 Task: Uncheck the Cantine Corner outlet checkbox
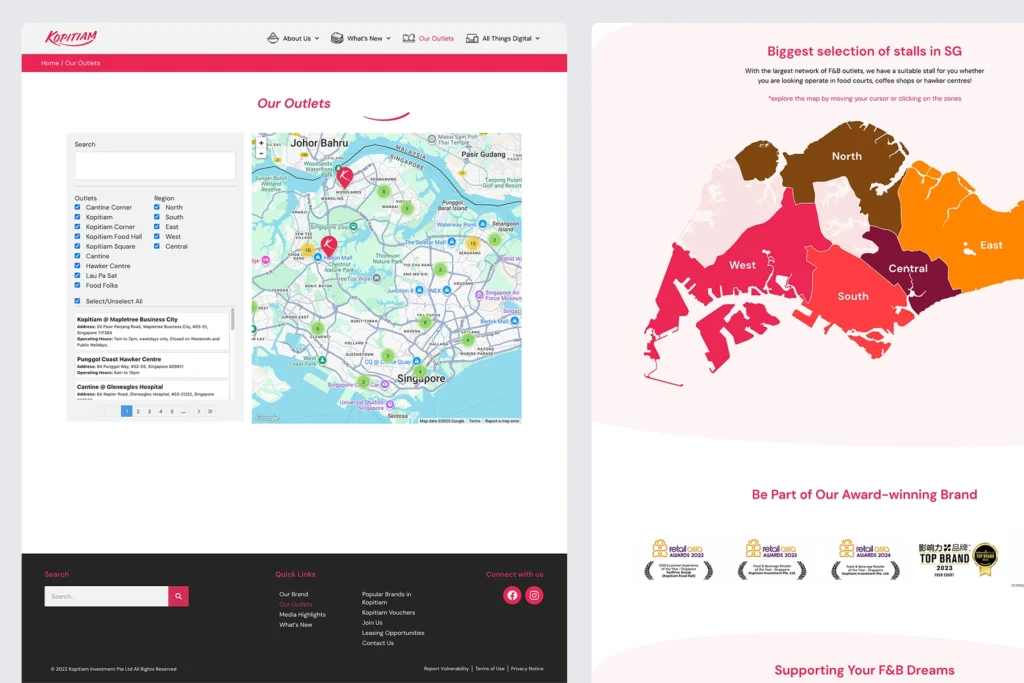[x=78, y=207]
